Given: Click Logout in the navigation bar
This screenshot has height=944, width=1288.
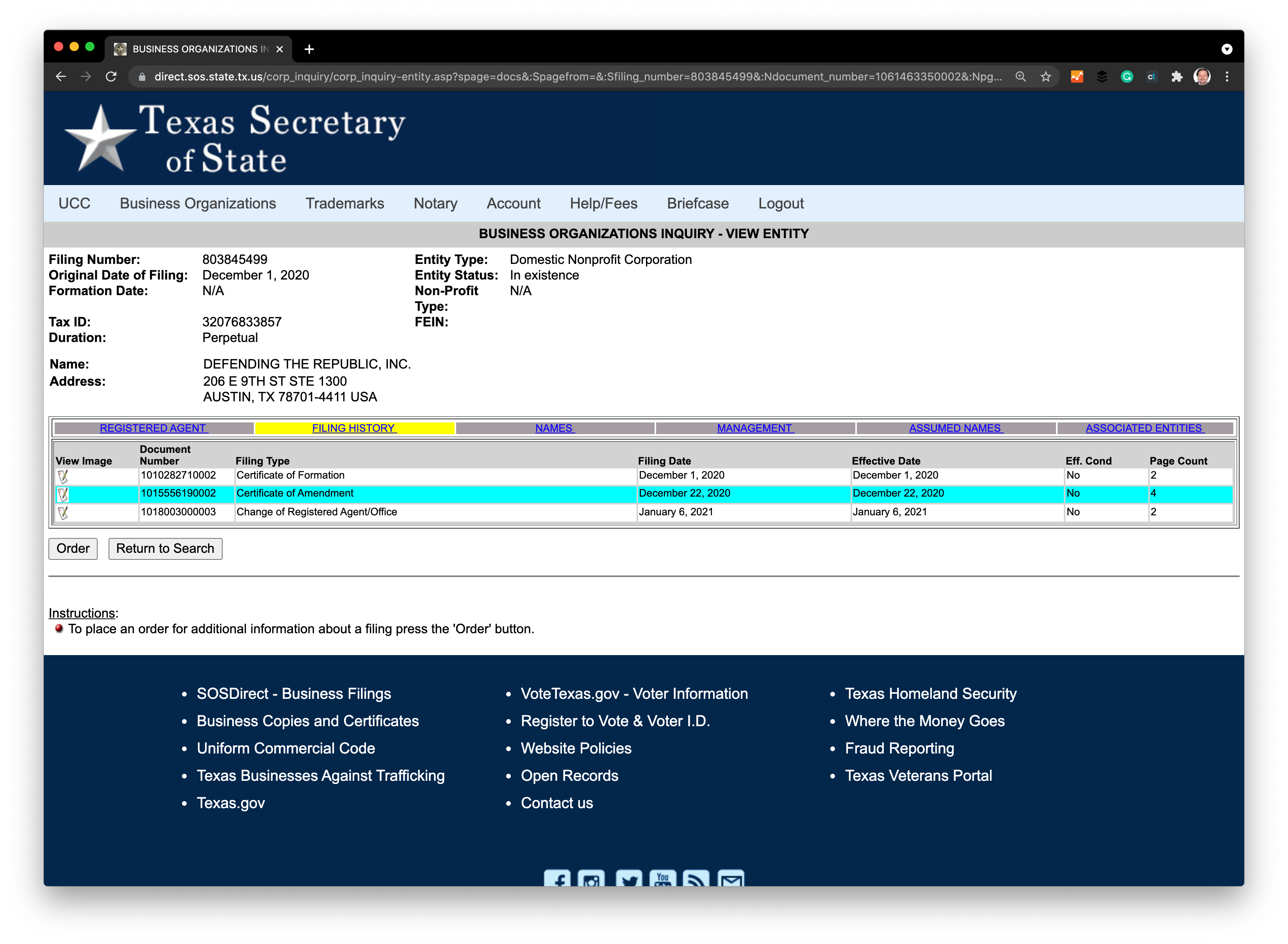Looking at the screenshot, I should coord(781,203).
